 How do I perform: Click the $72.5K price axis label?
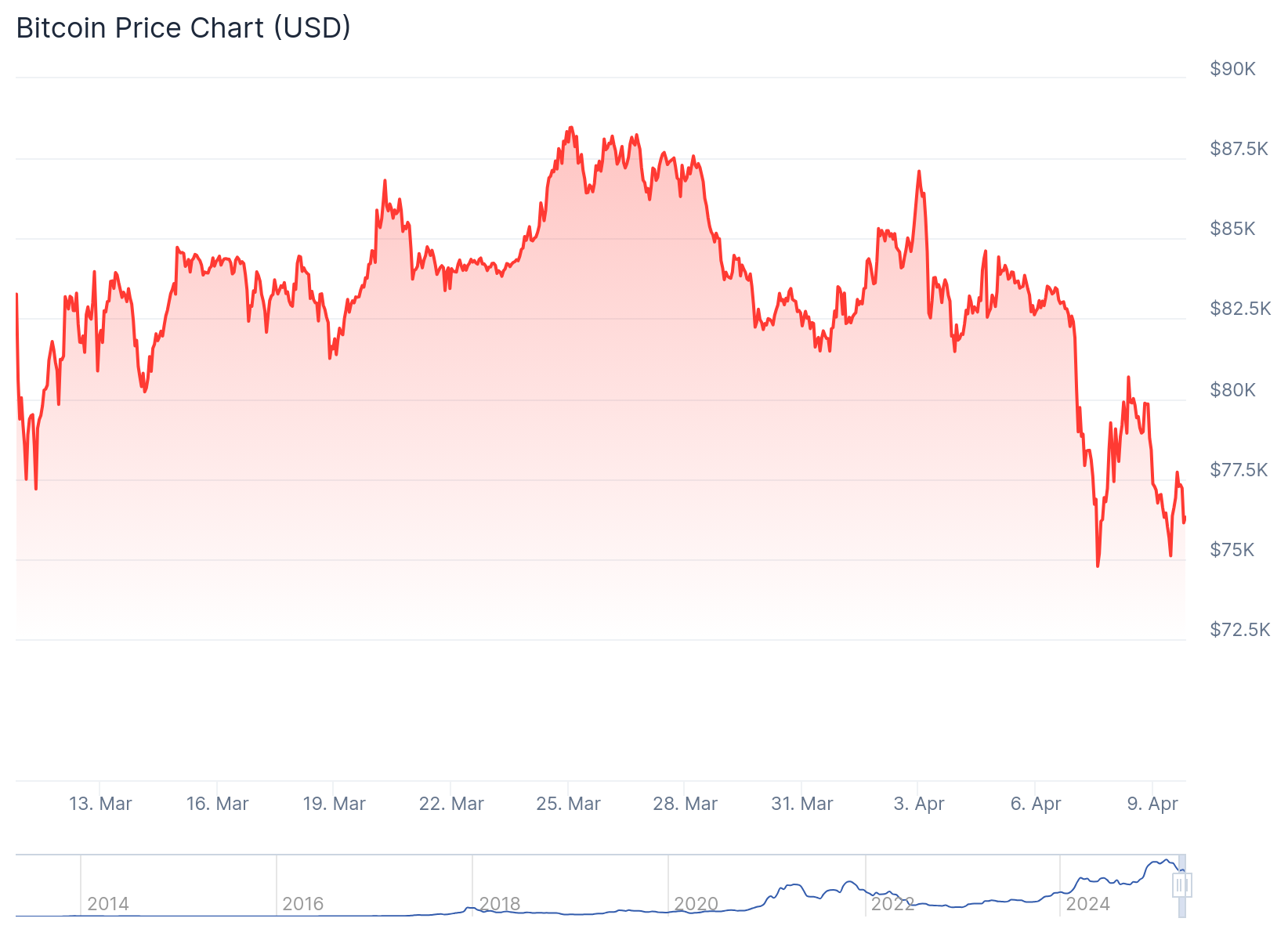pos(1239,630)
